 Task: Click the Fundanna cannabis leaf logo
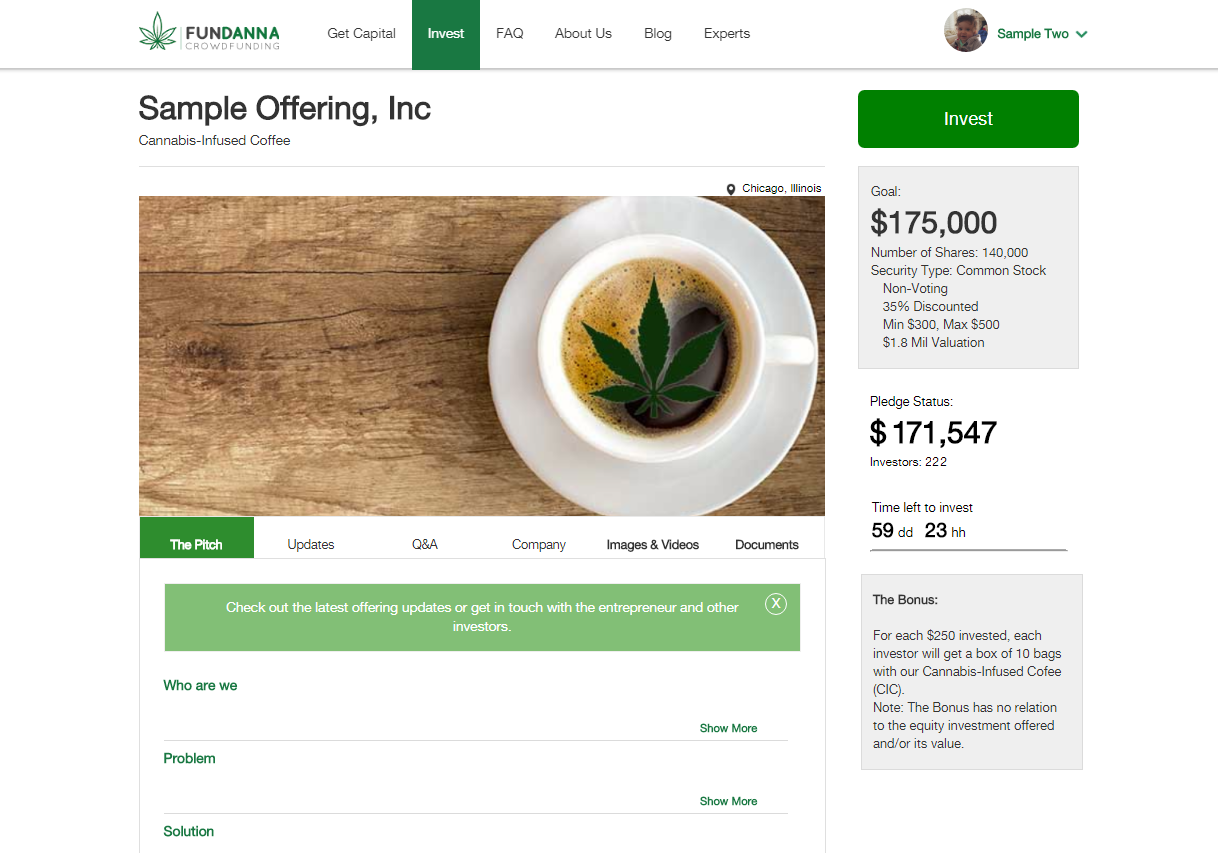pyautogui.click(x=157, y=32)
